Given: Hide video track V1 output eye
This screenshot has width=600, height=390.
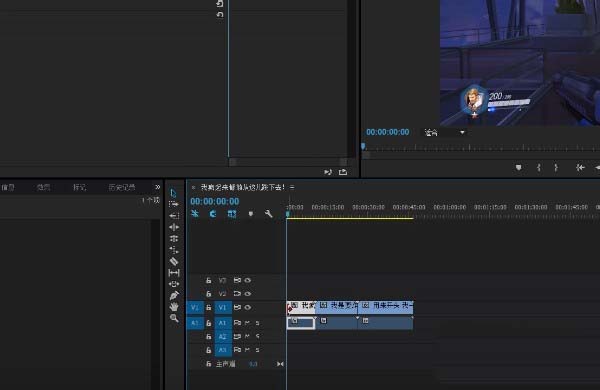Looking at the screenshot, I should tap(248, 307).
